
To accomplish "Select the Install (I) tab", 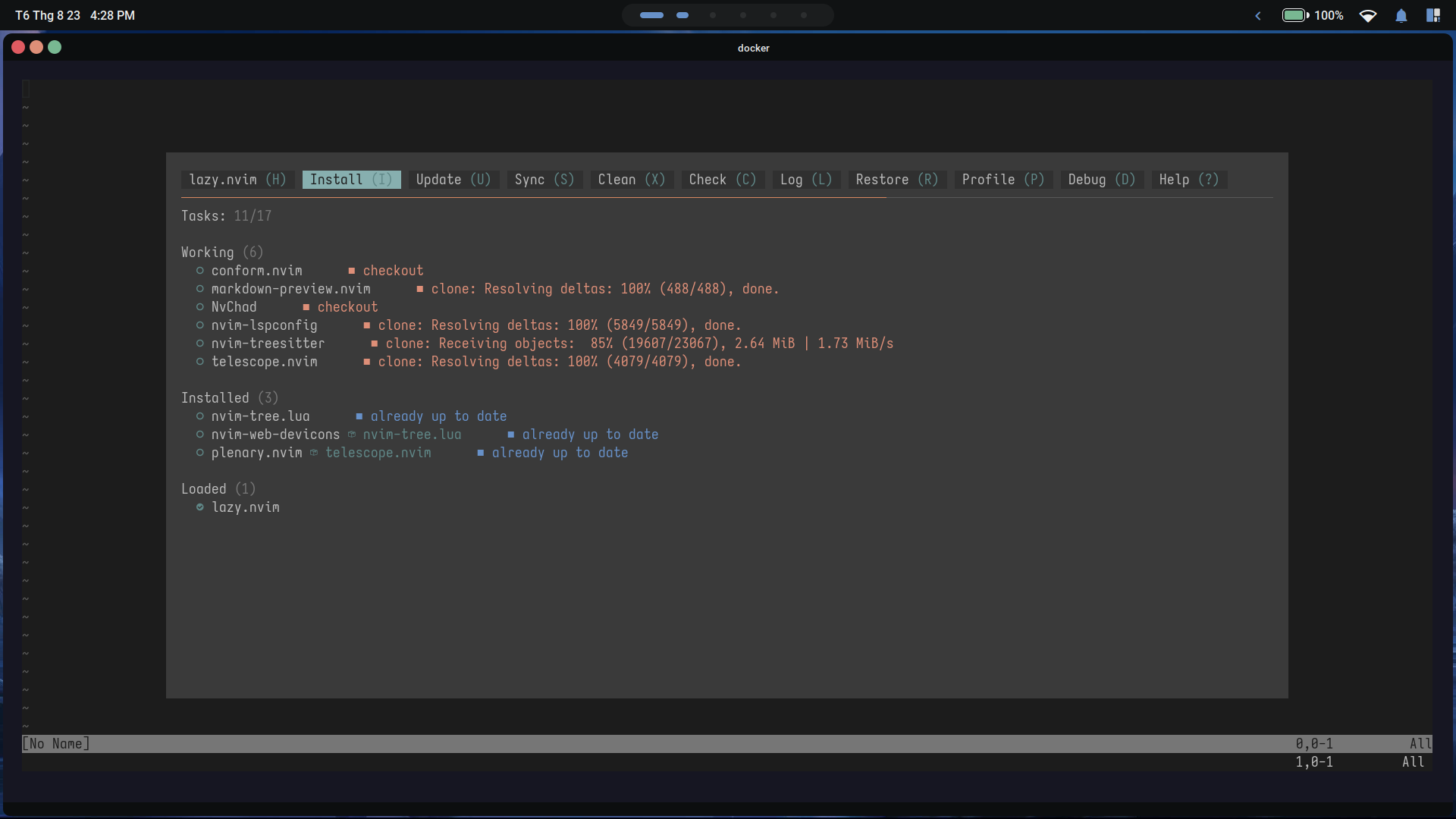I will coord(351,180).
